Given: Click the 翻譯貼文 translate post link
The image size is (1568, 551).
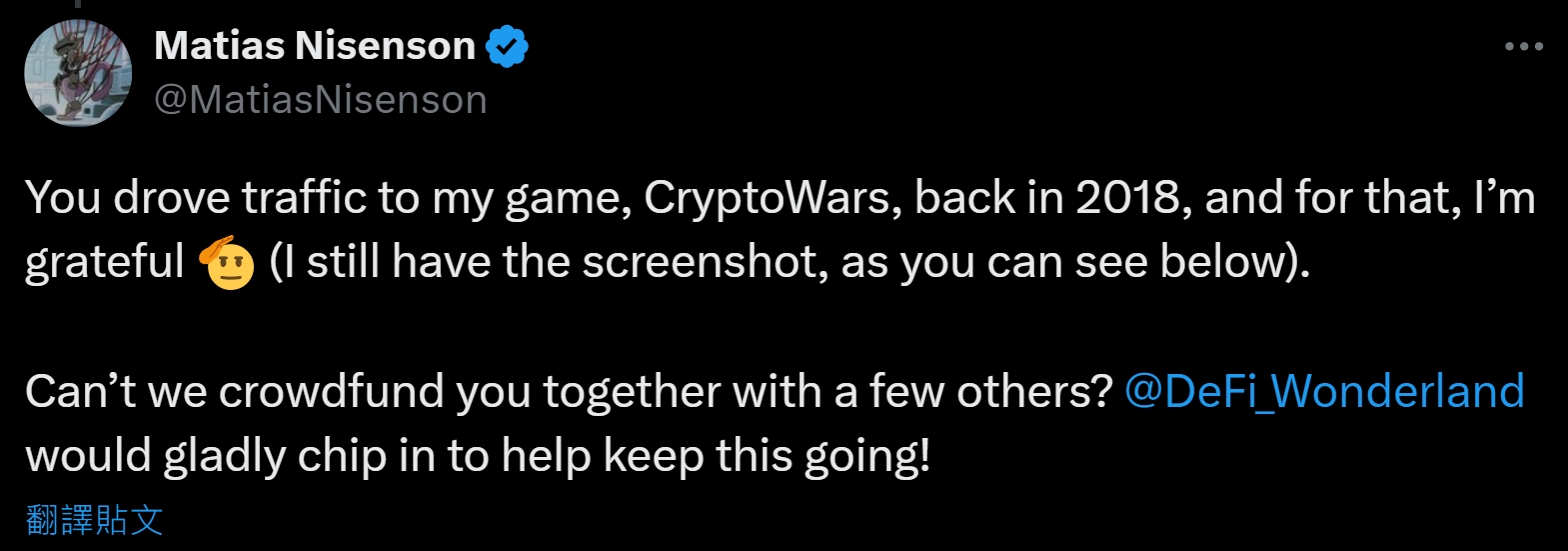Looking at the screenshot, I should (94, 520).
